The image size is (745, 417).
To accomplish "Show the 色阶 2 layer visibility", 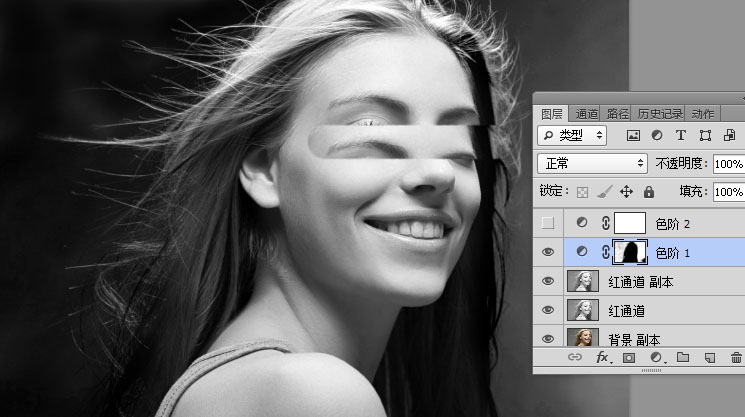I will pos(548,223).
